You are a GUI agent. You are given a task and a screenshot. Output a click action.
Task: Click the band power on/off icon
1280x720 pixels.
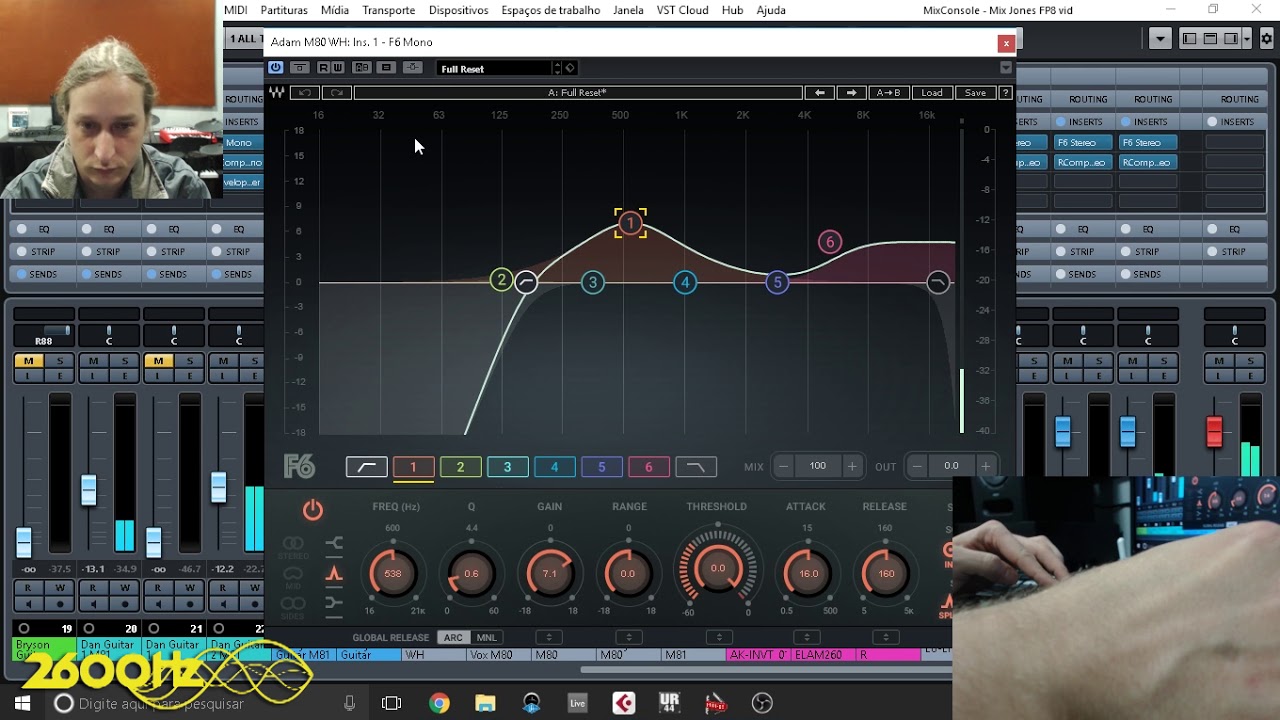pos(313,510)
